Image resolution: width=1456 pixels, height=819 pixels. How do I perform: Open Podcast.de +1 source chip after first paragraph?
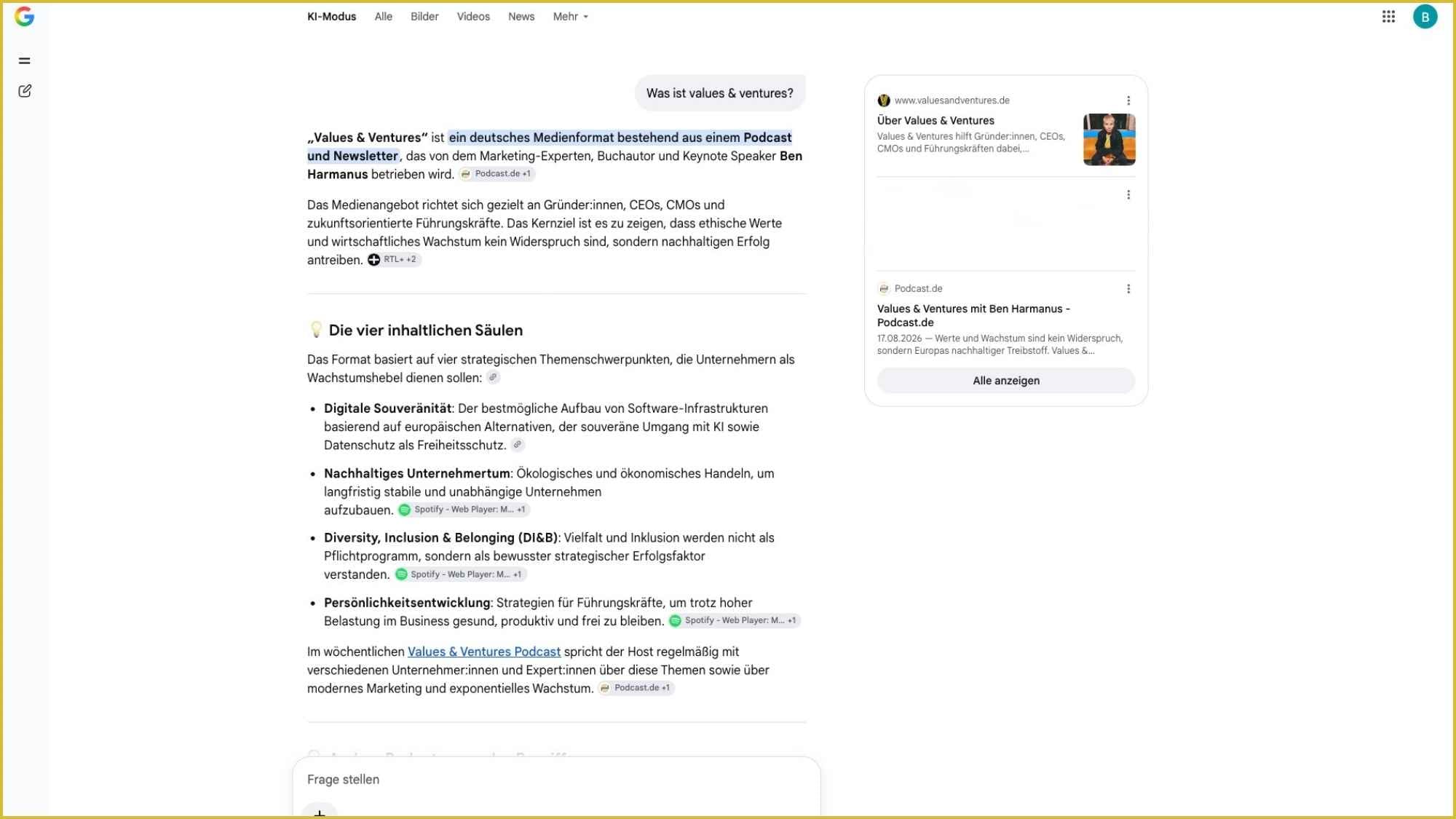tap(497, 174)
